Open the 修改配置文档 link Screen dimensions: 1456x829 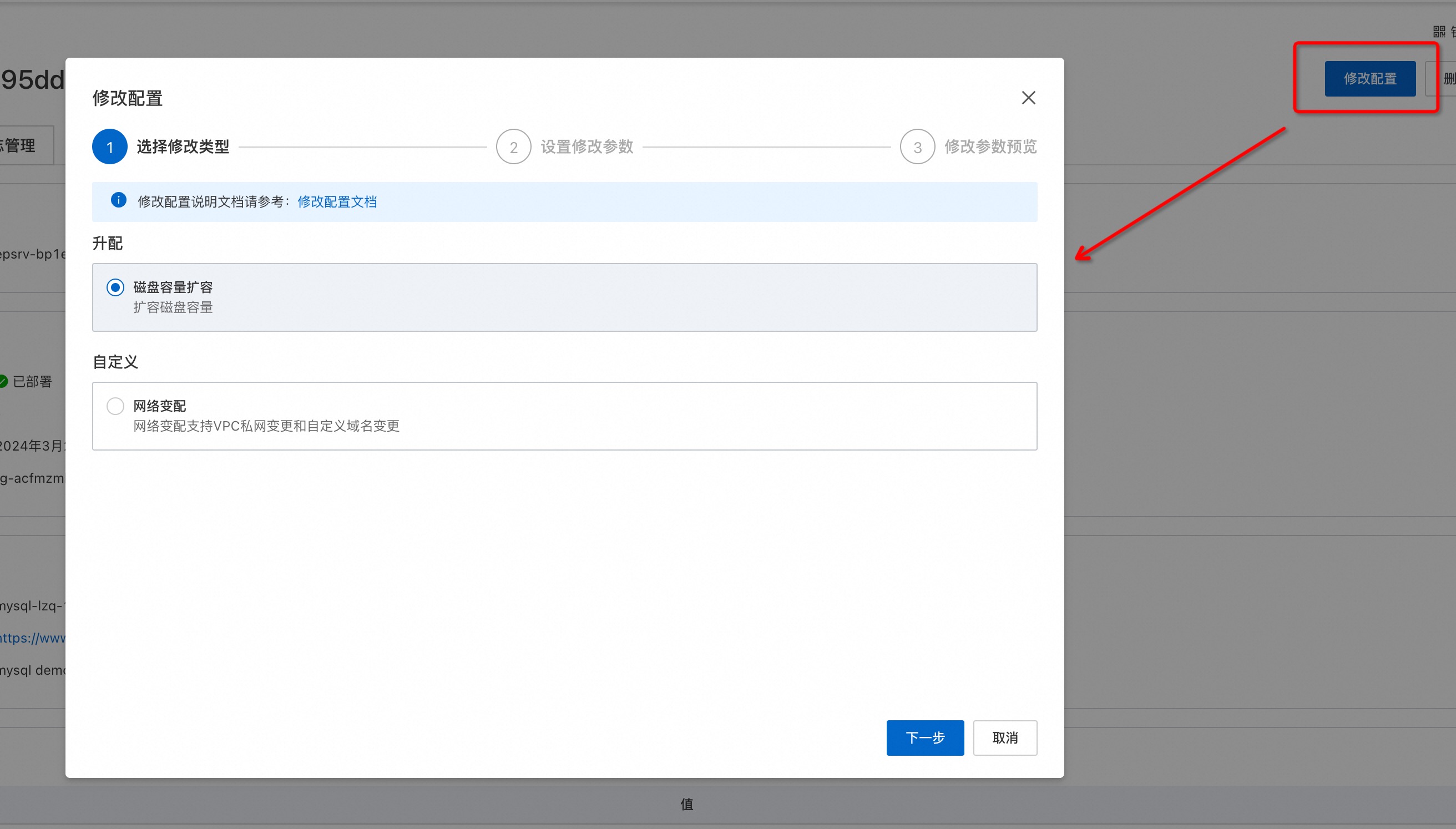coord(337,201)
